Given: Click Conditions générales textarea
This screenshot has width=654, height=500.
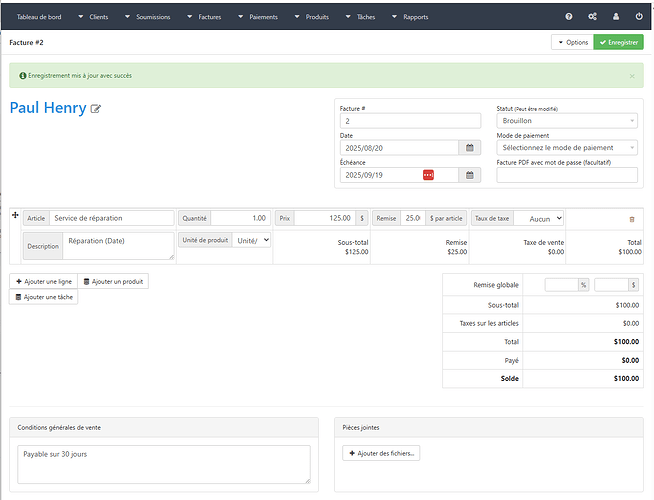Looking at the screenshot, I should point(164,465).
